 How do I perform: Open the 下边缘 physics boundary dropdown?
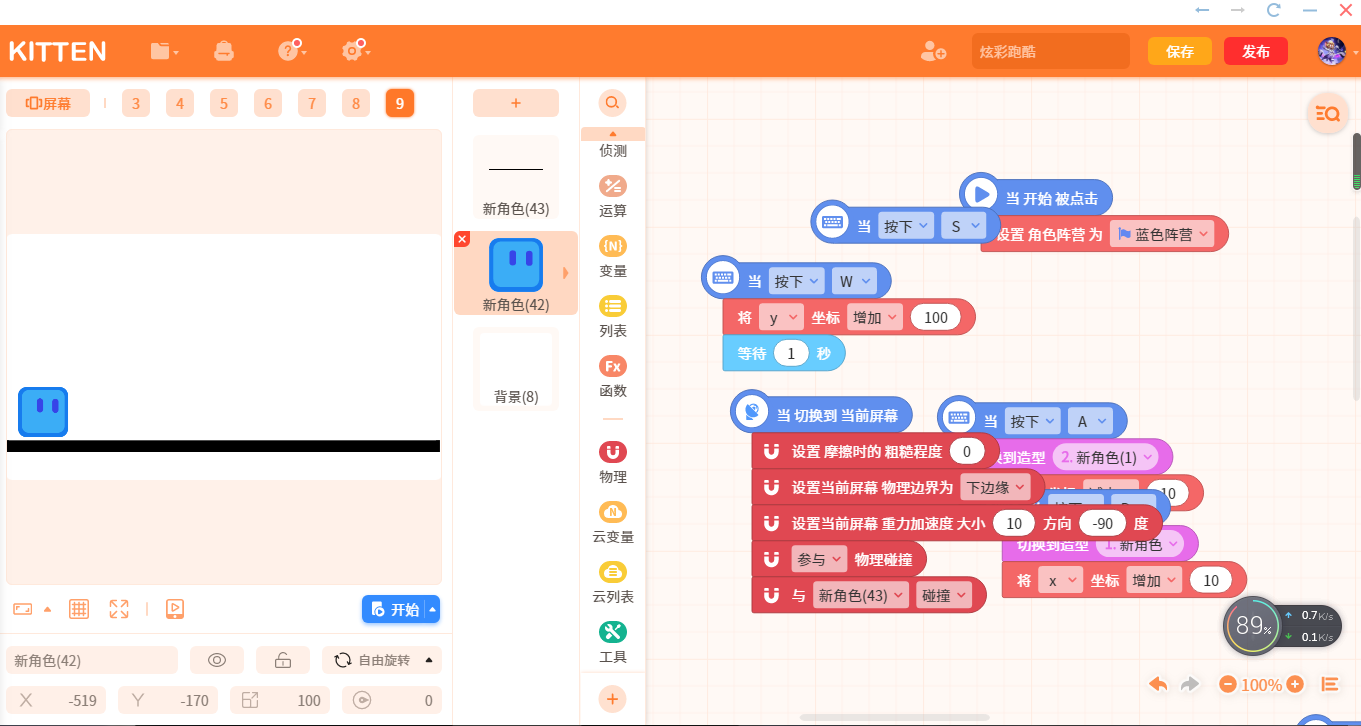pyautogui.click(x=994, y=487)
